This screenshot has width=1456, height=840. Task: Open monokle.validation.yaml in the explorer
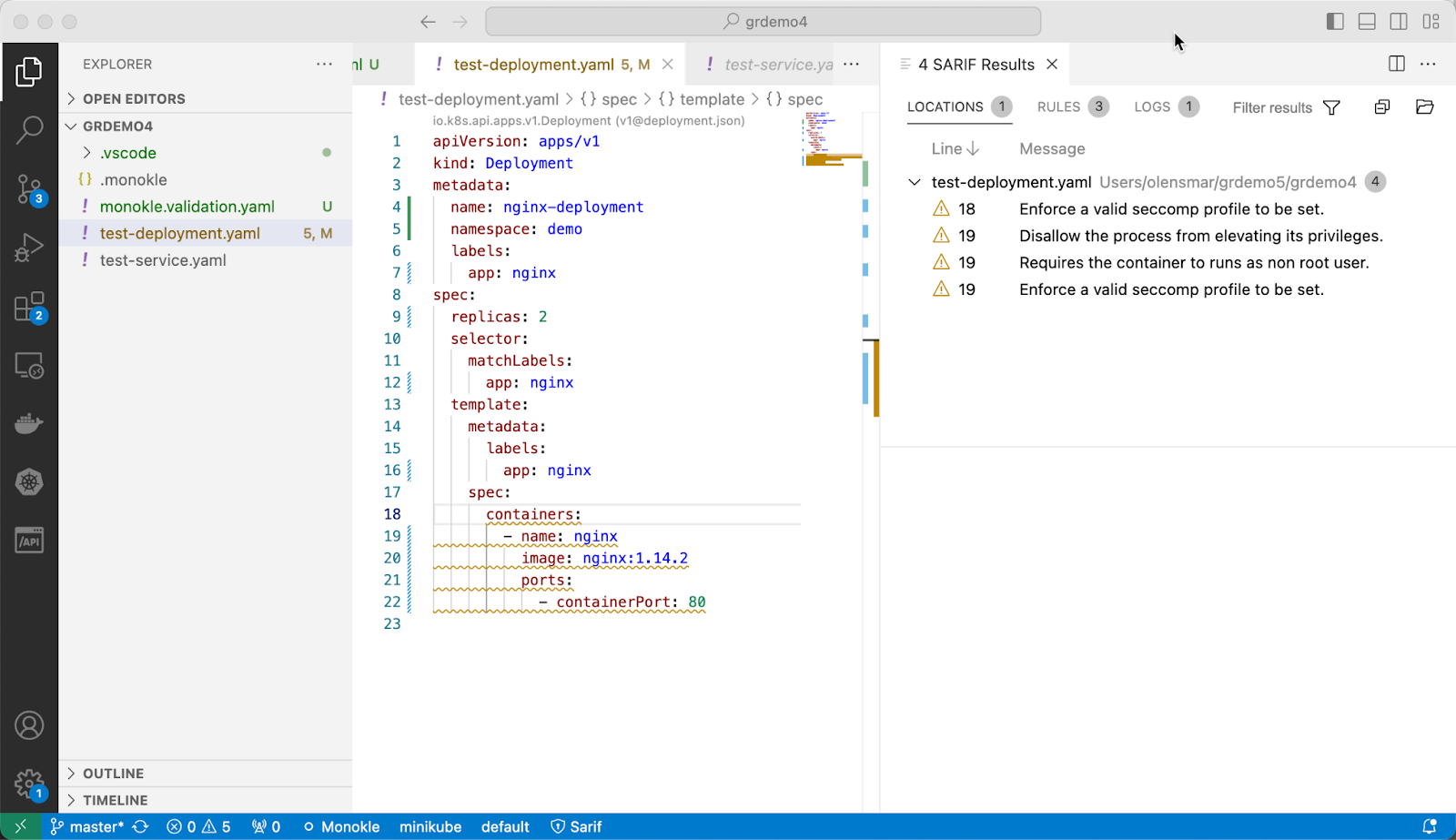point(187,207)
